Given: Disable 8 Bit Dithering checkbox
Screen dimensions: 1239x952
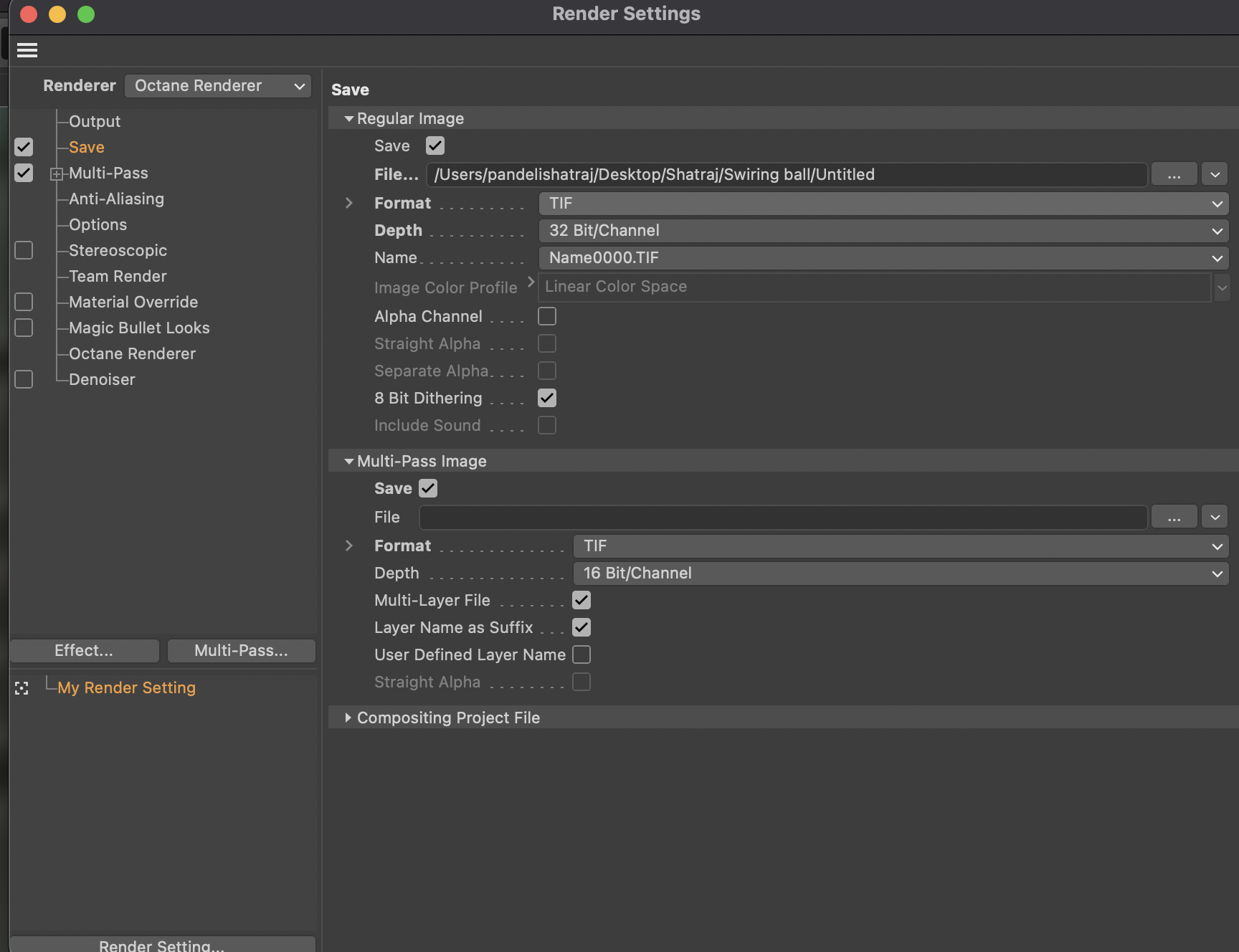Looking at the screenshot, I should pos(547,398).
